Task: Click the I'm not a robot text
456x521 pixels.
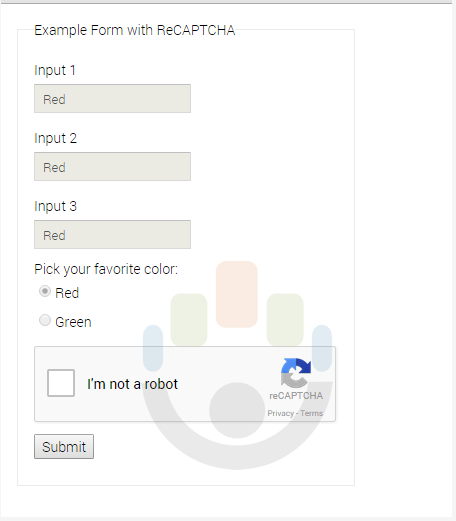Action: (x=132, y=384)
